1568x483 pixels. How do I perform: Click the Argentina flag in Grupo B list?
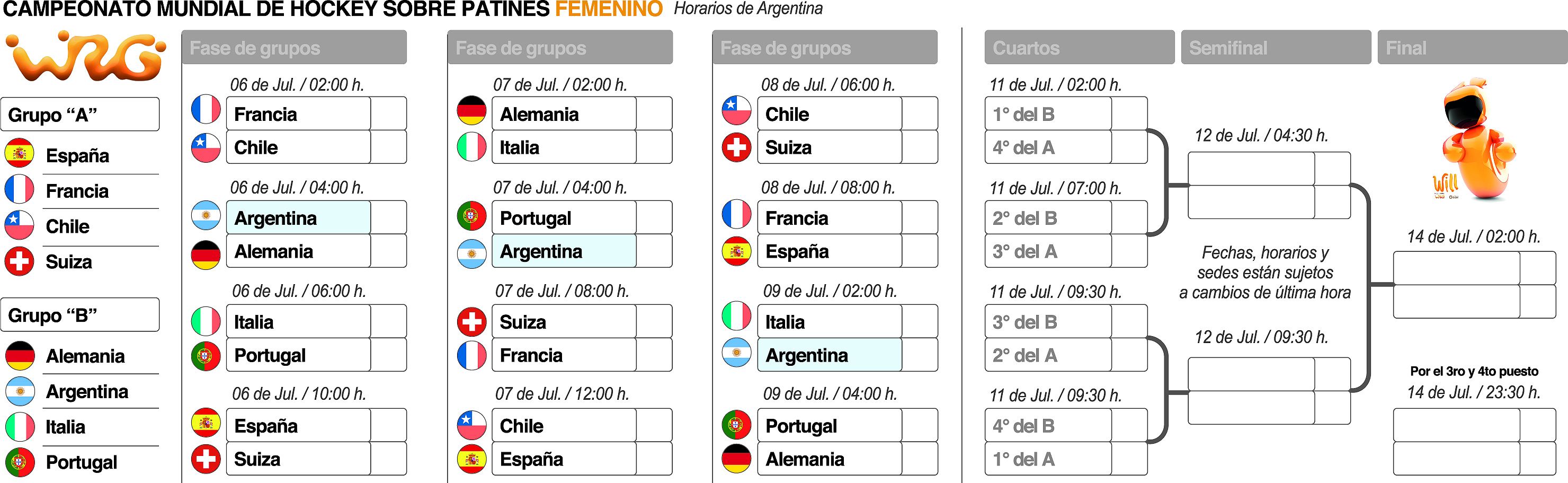(20, 391)
